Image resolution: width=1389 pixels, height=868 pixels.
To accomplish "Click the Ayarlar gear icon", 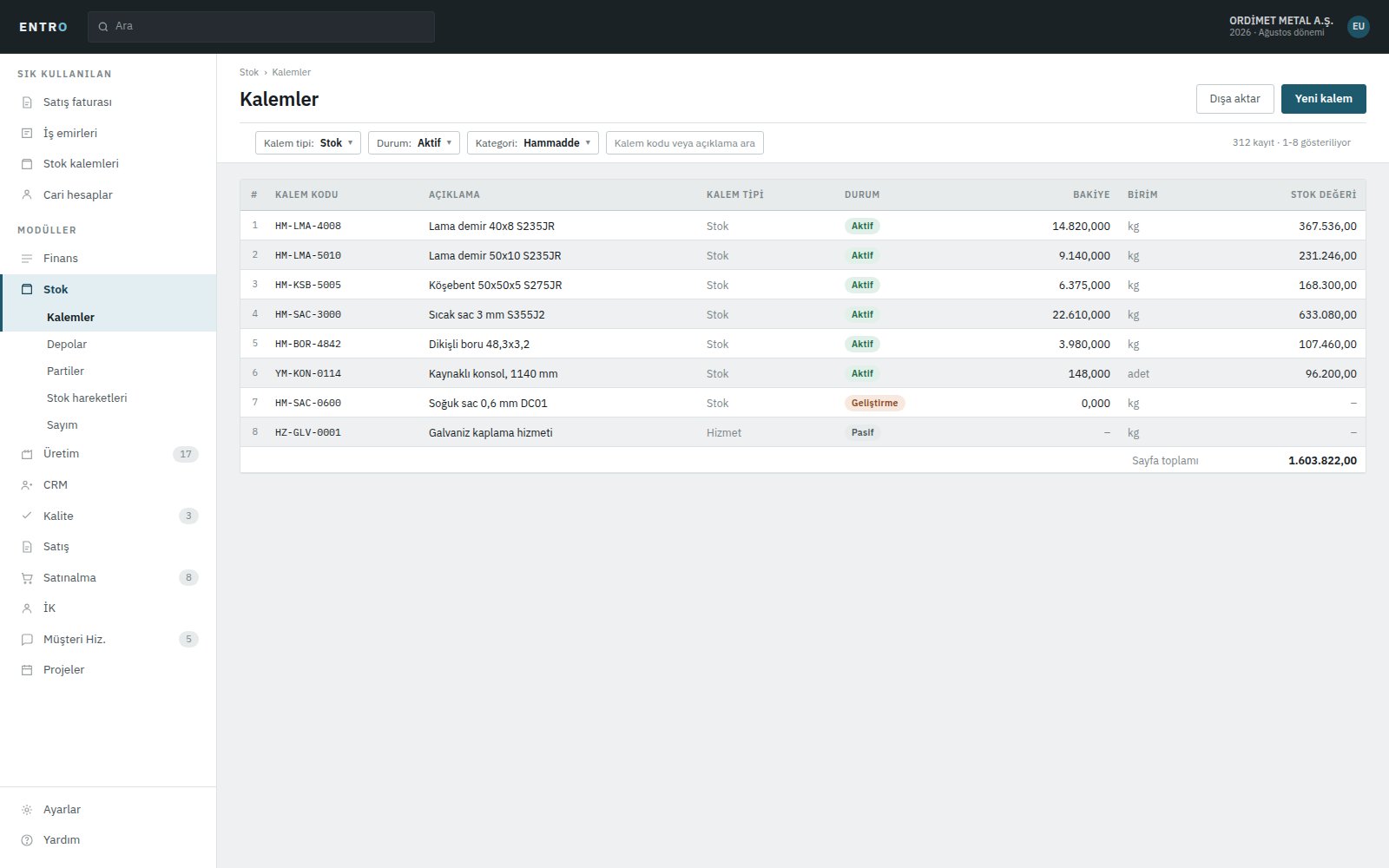I will (x=27, y=810).
